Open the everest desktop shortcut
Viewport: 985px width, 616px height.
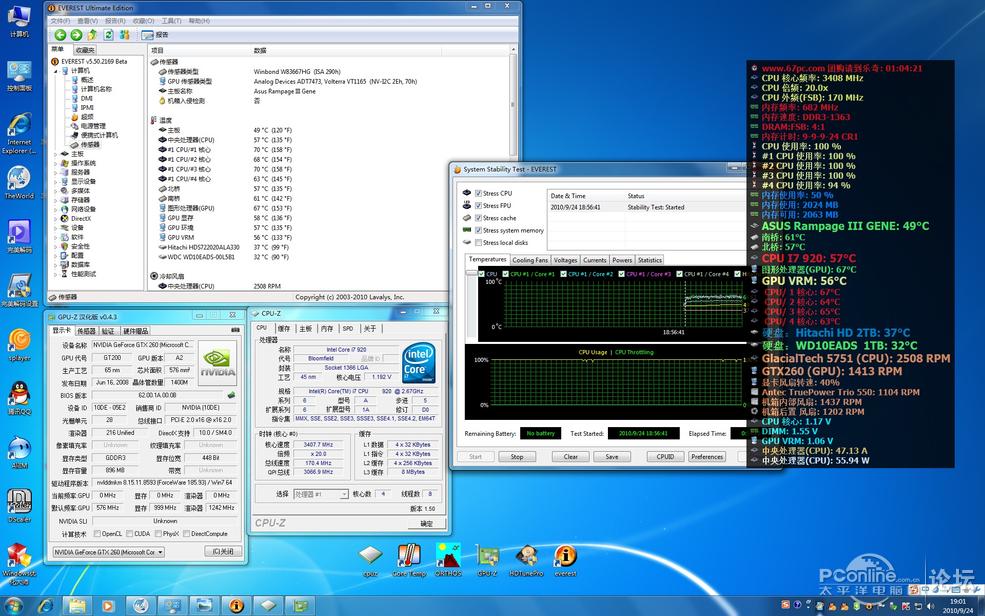(x=565, y=559)
